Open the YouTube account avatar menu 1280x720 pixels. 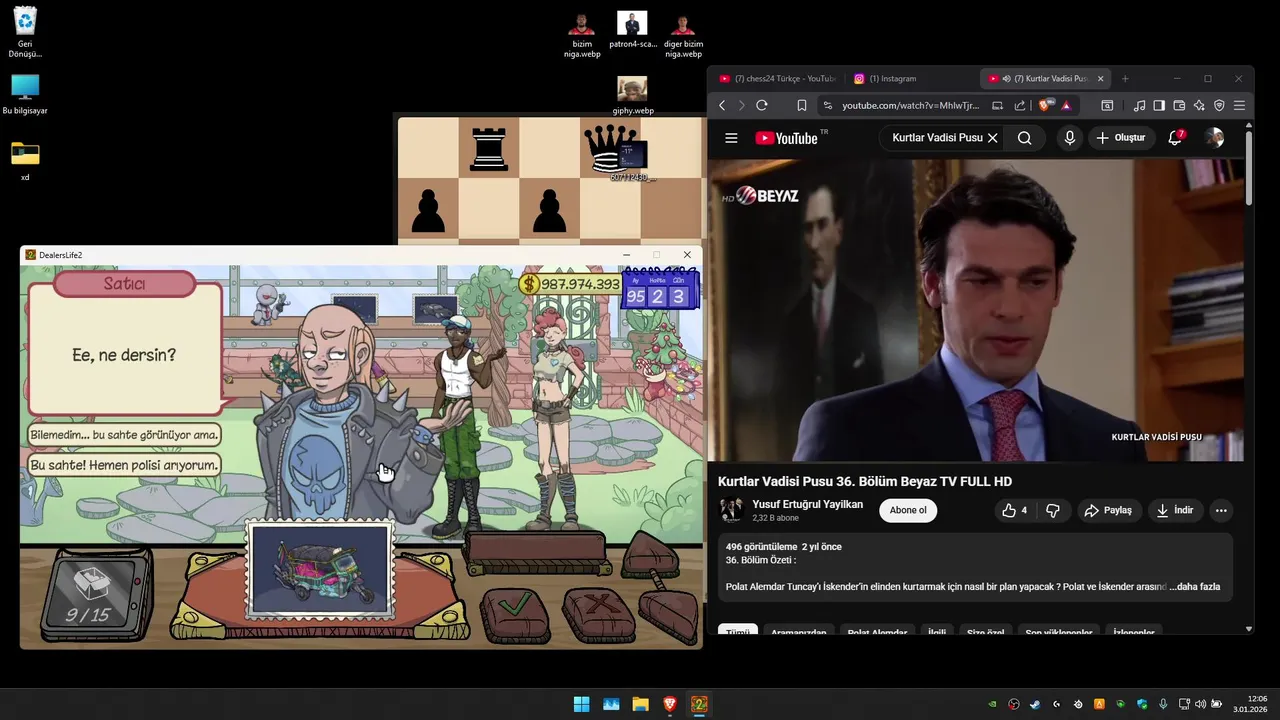[1214, 138]
